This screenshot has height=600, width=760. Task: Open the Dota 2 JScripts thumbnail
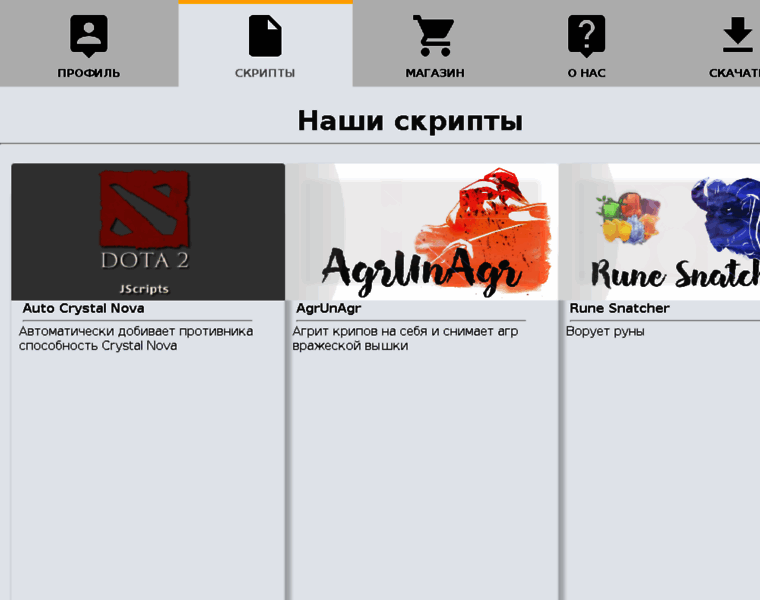148,232
